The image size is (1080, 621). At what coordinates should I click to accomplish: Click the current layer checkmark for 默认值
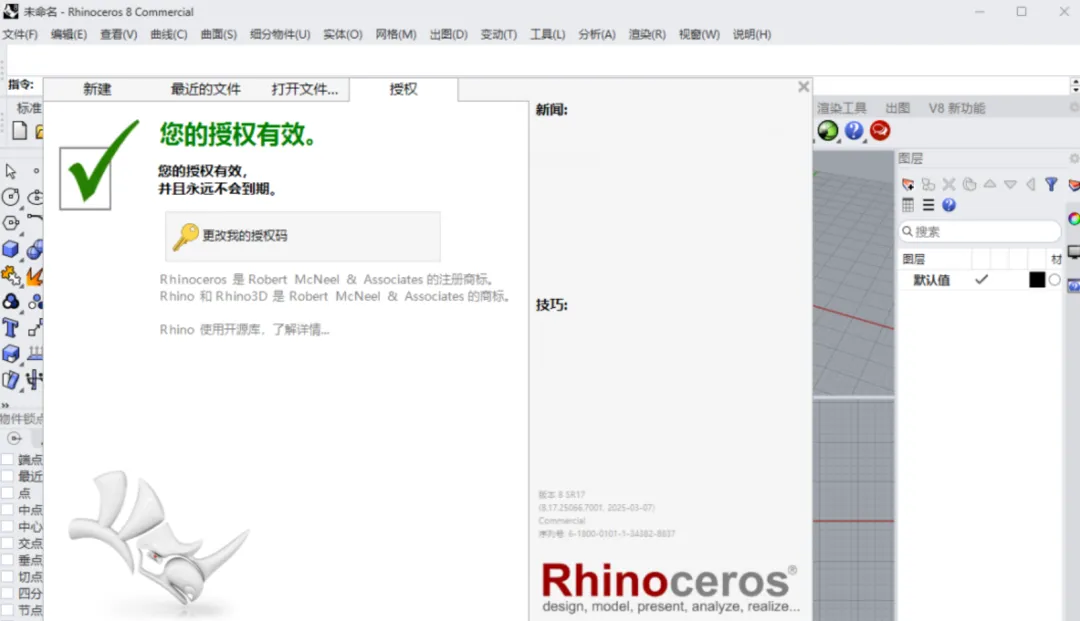982,280
